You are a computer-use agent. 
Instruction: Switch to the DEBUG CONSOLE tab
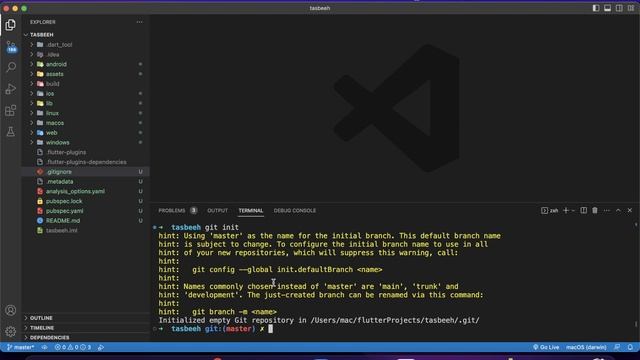295,211
